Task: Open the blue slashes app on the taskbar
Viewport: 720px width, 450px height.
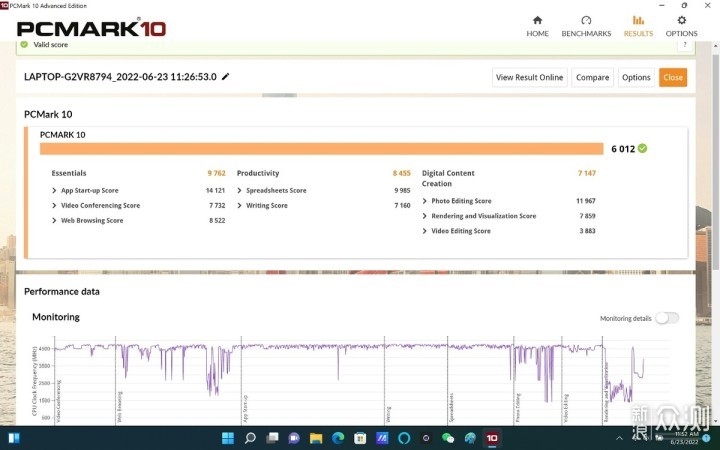Action: tap(382, 438)
